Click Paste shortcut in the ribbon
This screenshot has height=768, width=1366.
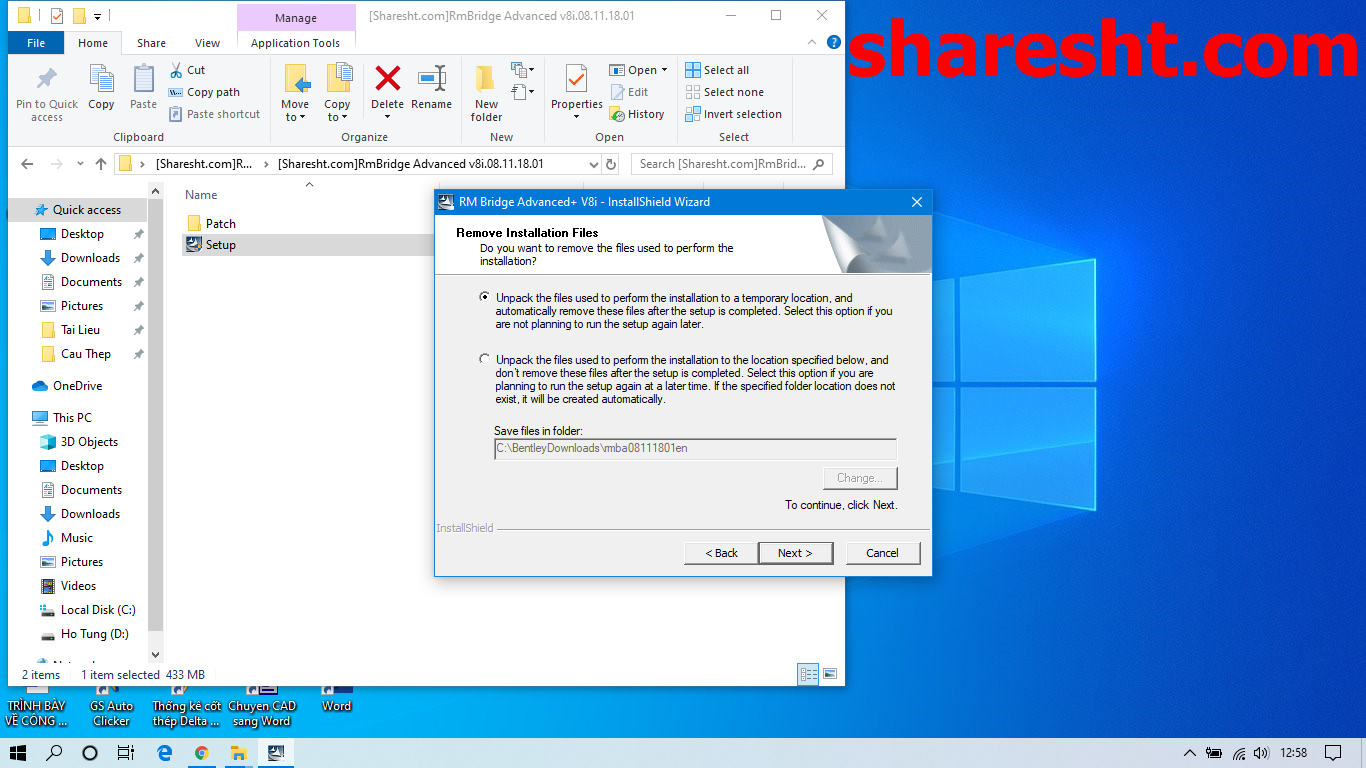(x=214, y=114)
